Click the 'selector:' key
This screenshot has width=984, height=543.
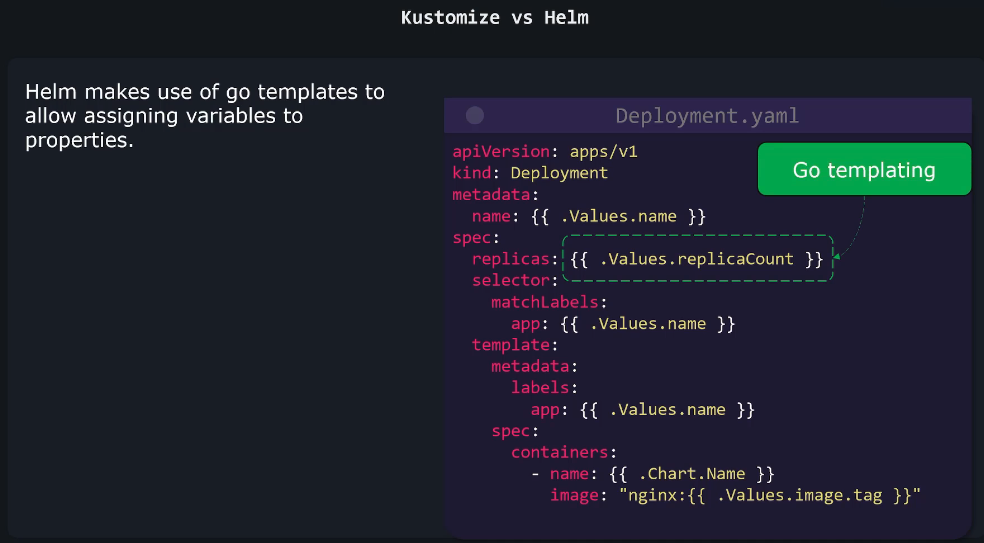(515, 281)
